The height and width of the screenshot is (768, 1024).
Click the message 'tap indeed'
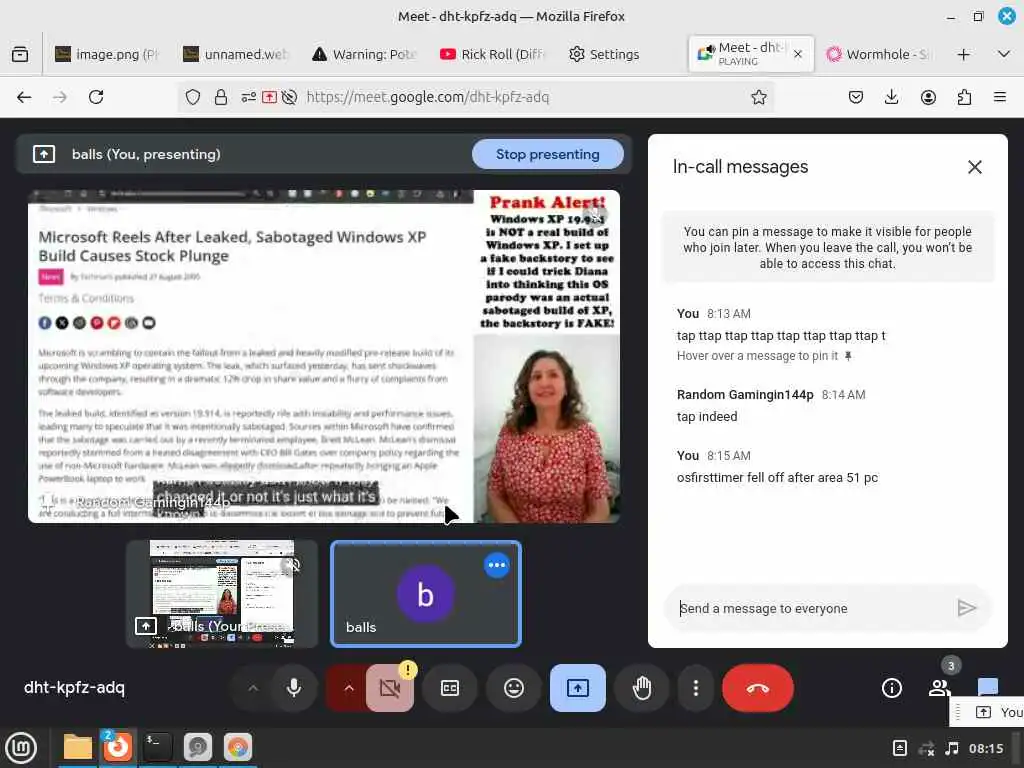[x=707, y=417]
